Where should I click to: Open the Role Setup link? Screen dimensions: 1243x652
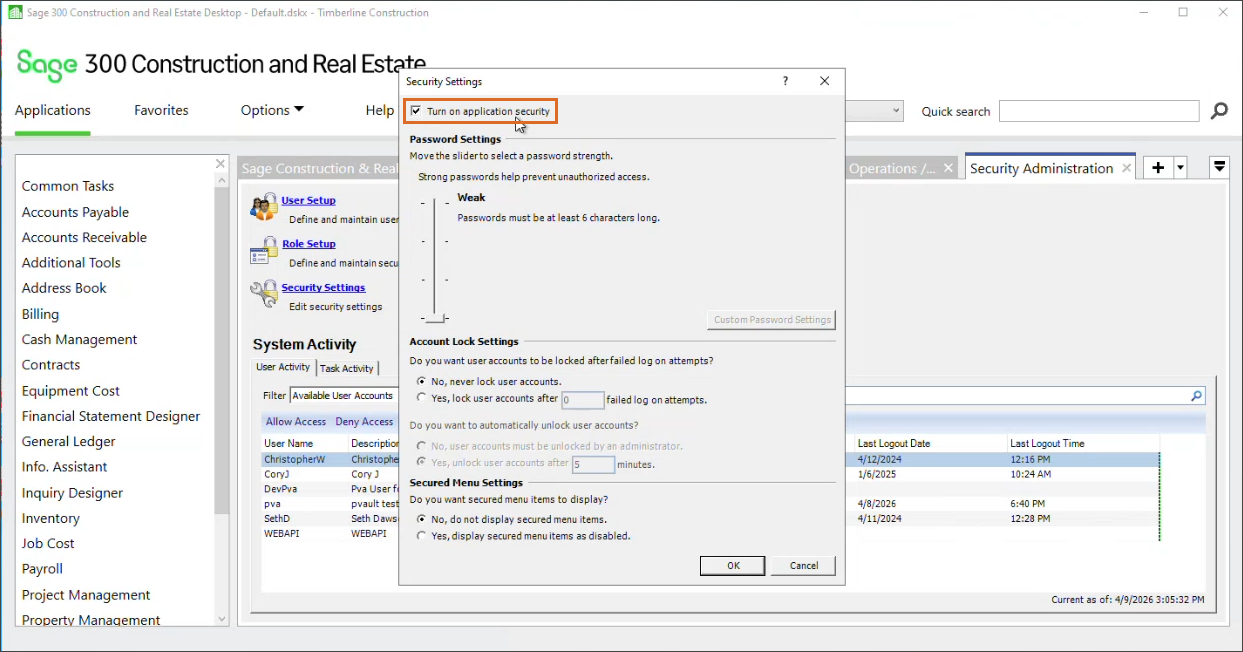[308, 244]
